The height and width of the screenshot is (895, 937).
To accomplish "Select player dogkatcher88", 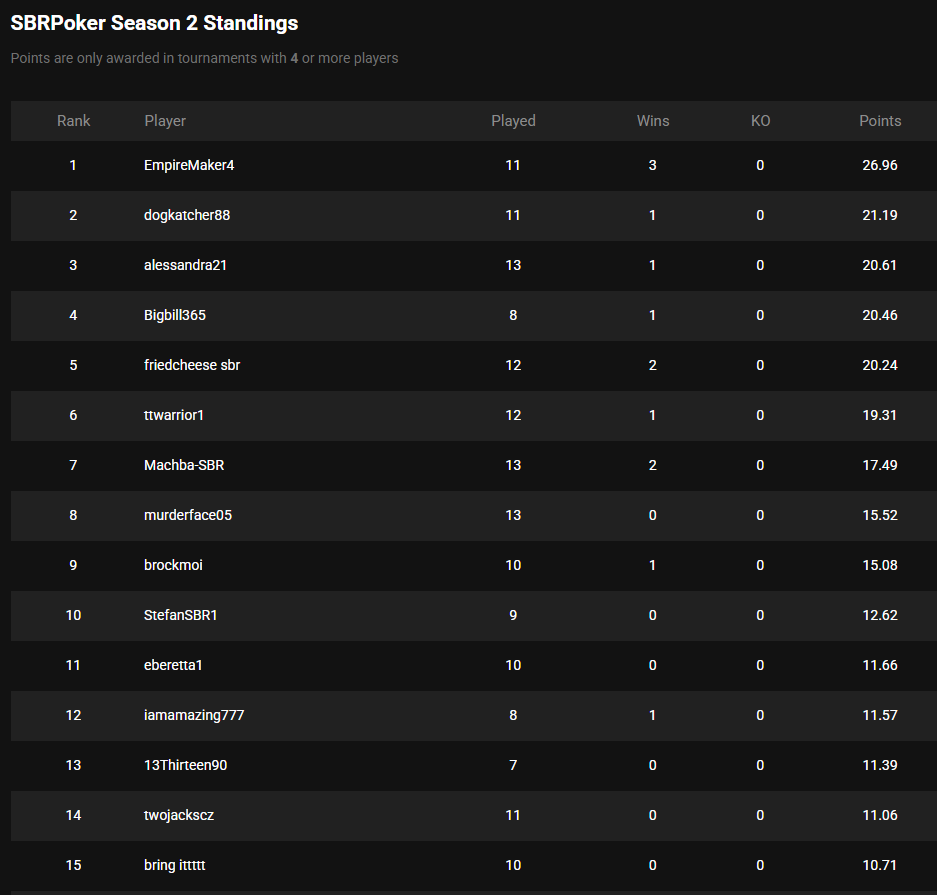I will (x=187, y=215).
